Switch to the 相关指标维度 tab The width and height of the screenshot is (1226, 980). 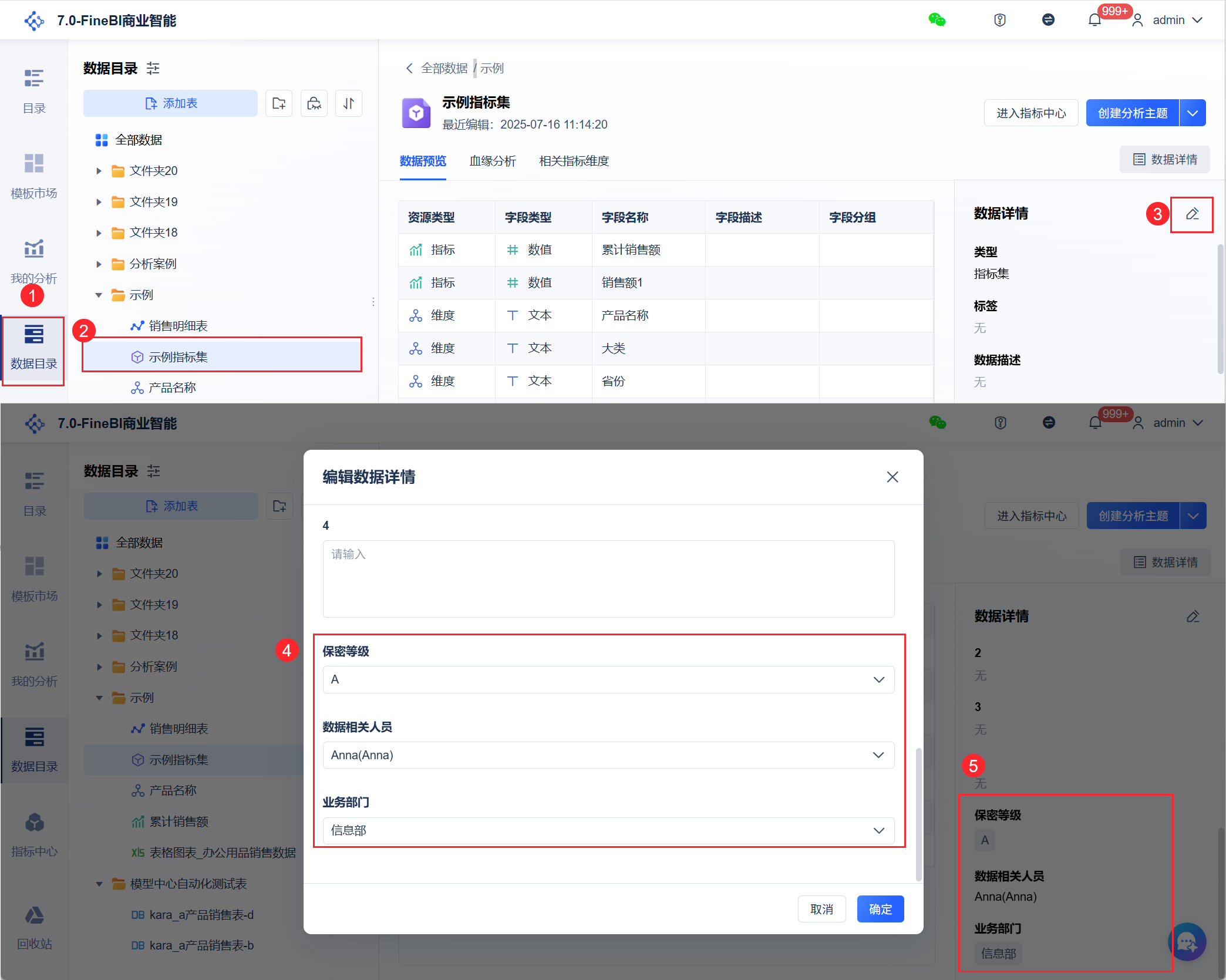pos(574,161)
